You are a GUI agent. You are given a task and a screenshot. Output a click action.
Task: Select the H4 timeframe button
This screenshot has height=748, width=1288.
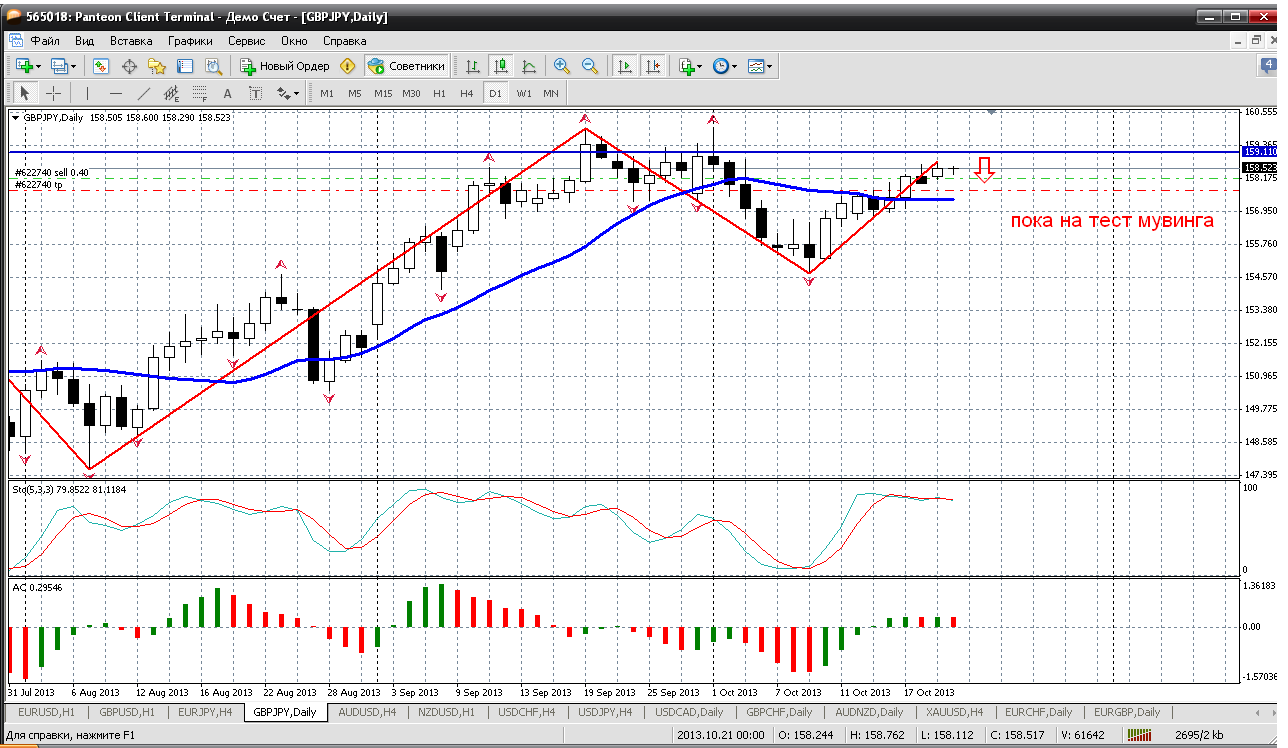pyautogui.click(x=466, y=93)
